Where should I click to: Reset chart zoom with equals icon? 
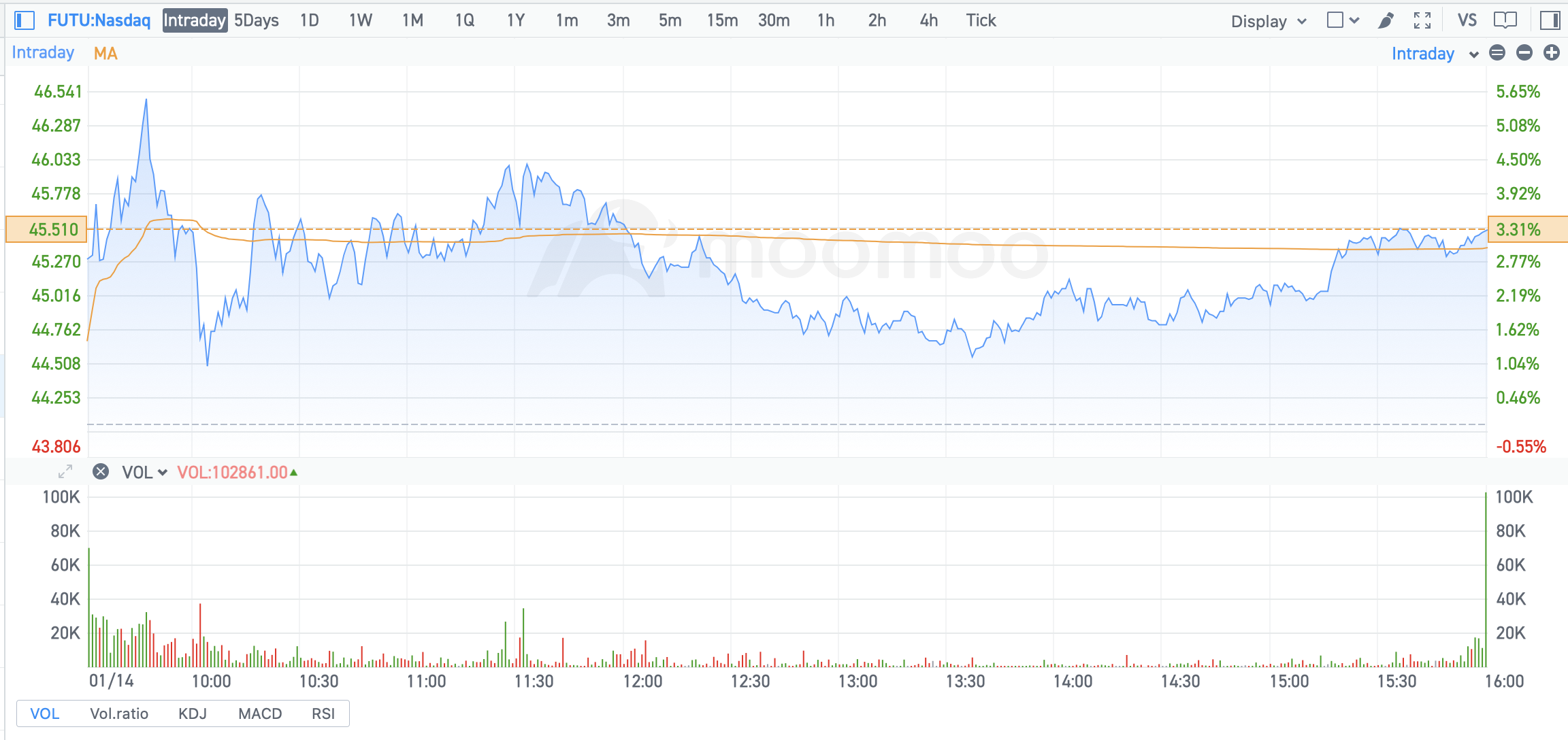pos(1497,52)
